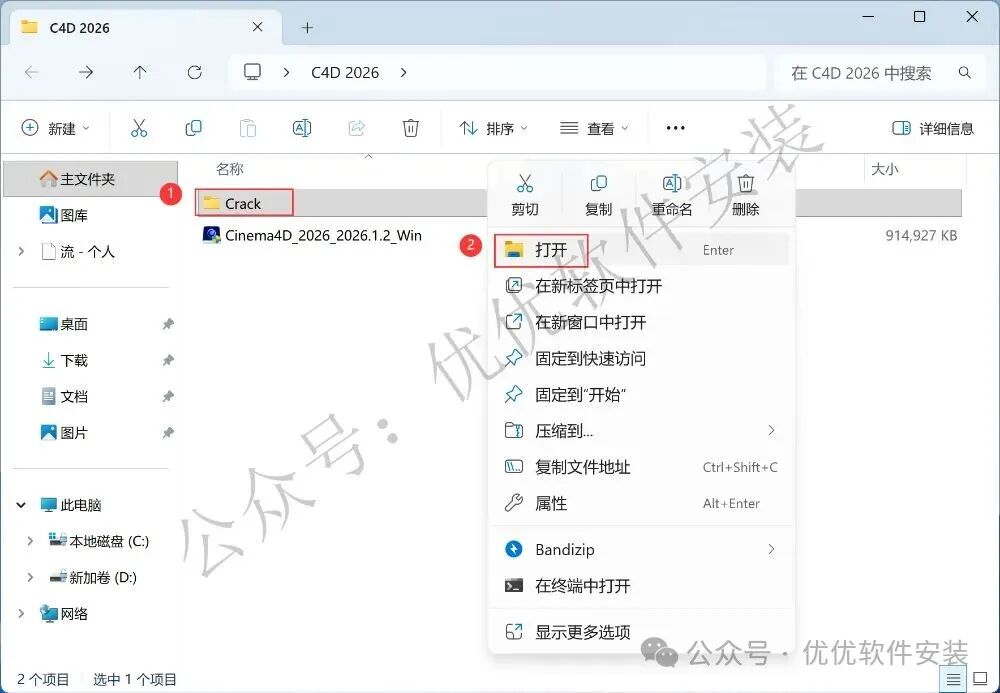Image resolution: width=1000 pixels, height=693 pixels.
Task: Refresh the current folder
Action: click(x=195, y=72)
